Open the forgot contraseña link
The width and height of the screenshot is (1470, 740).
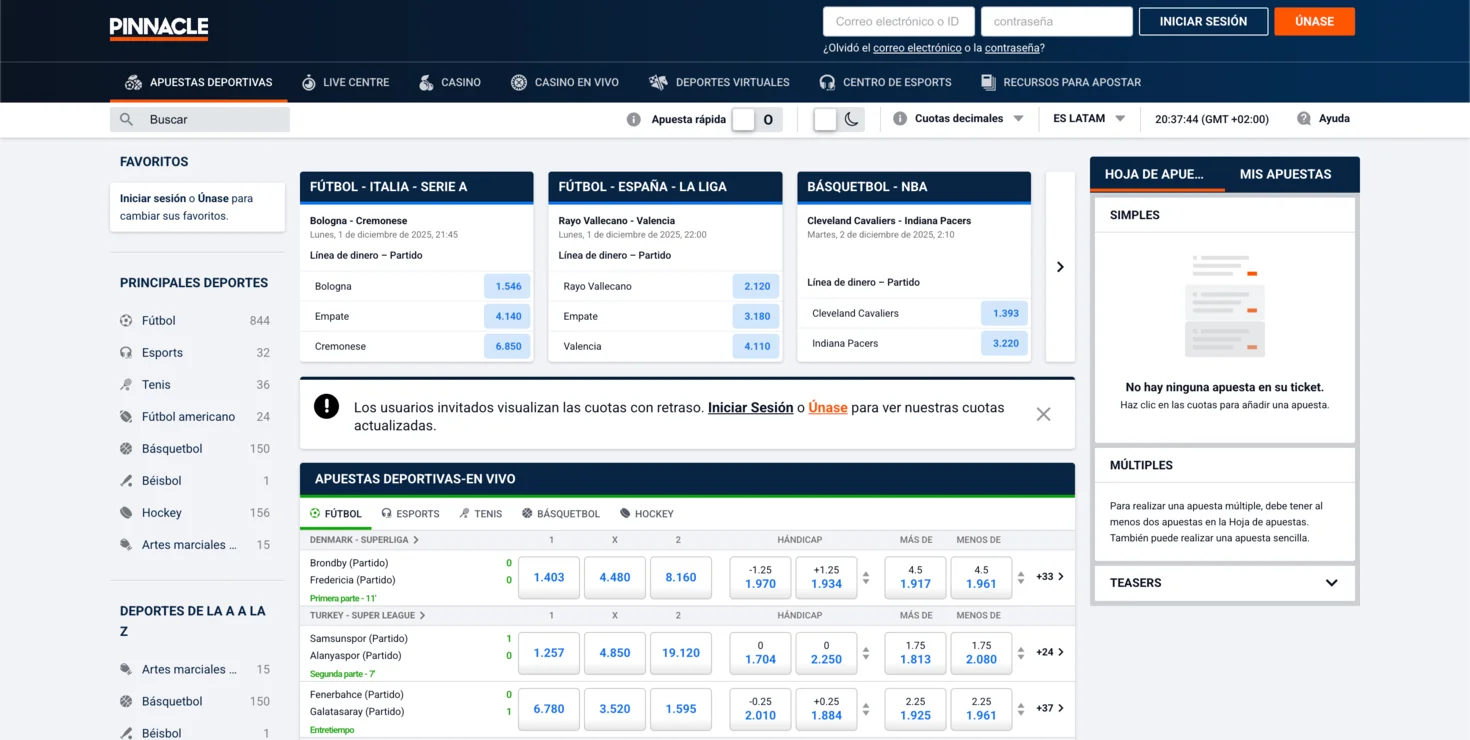(x=1012, y=48)
